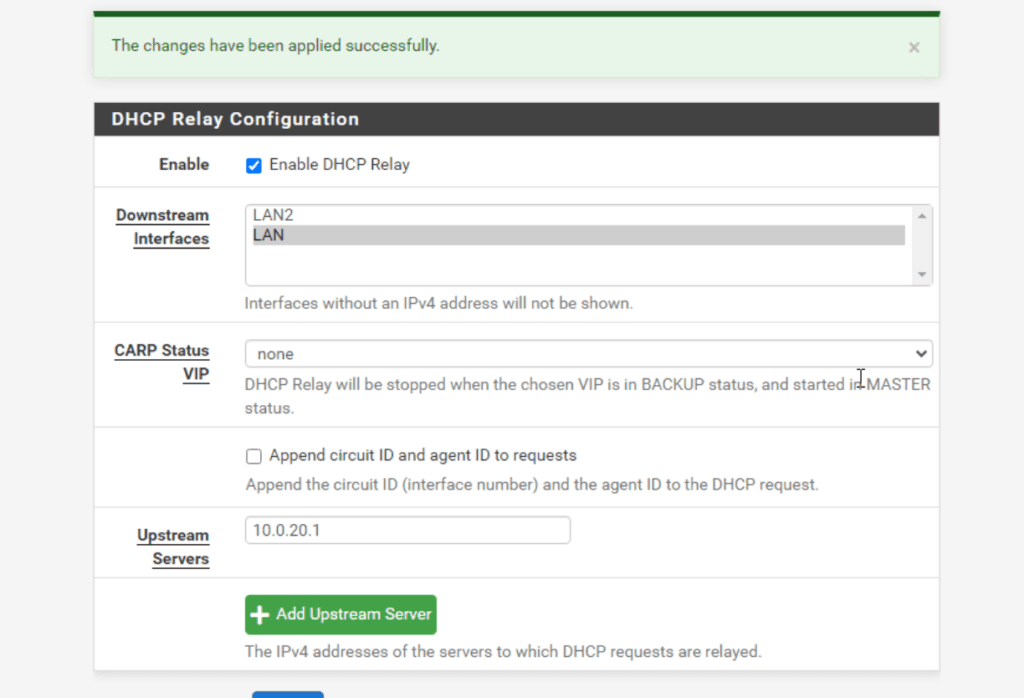The image size is (1024, 698).
Task: Click the down arrow of the interfaces list scrollbar
Action: click(922, 275)
